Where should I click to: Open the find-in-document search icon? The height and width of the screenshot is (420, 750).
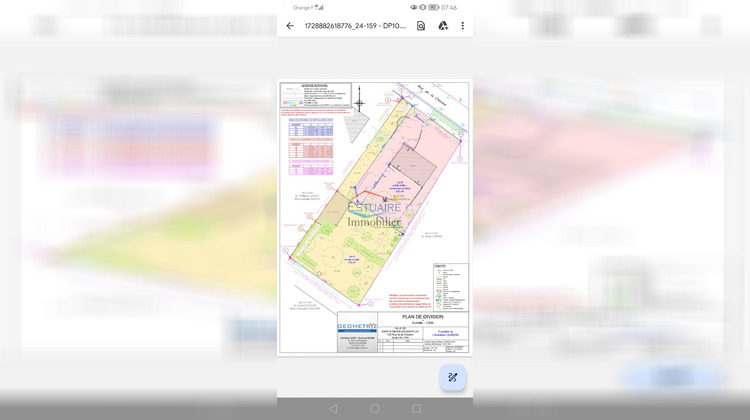click(x=421, y=26)
